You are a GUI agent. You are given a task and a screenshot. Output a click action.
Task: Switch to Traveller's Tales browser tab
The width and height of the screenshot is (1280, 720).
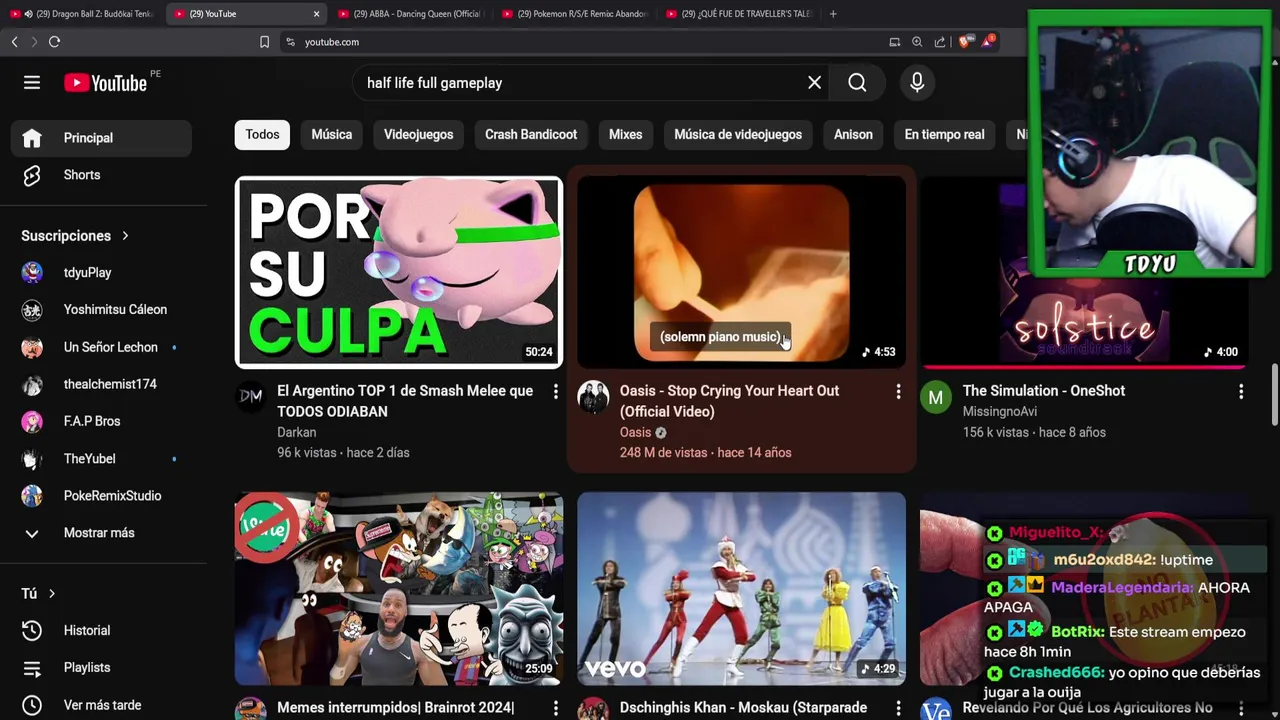click(x=738, y=14)
